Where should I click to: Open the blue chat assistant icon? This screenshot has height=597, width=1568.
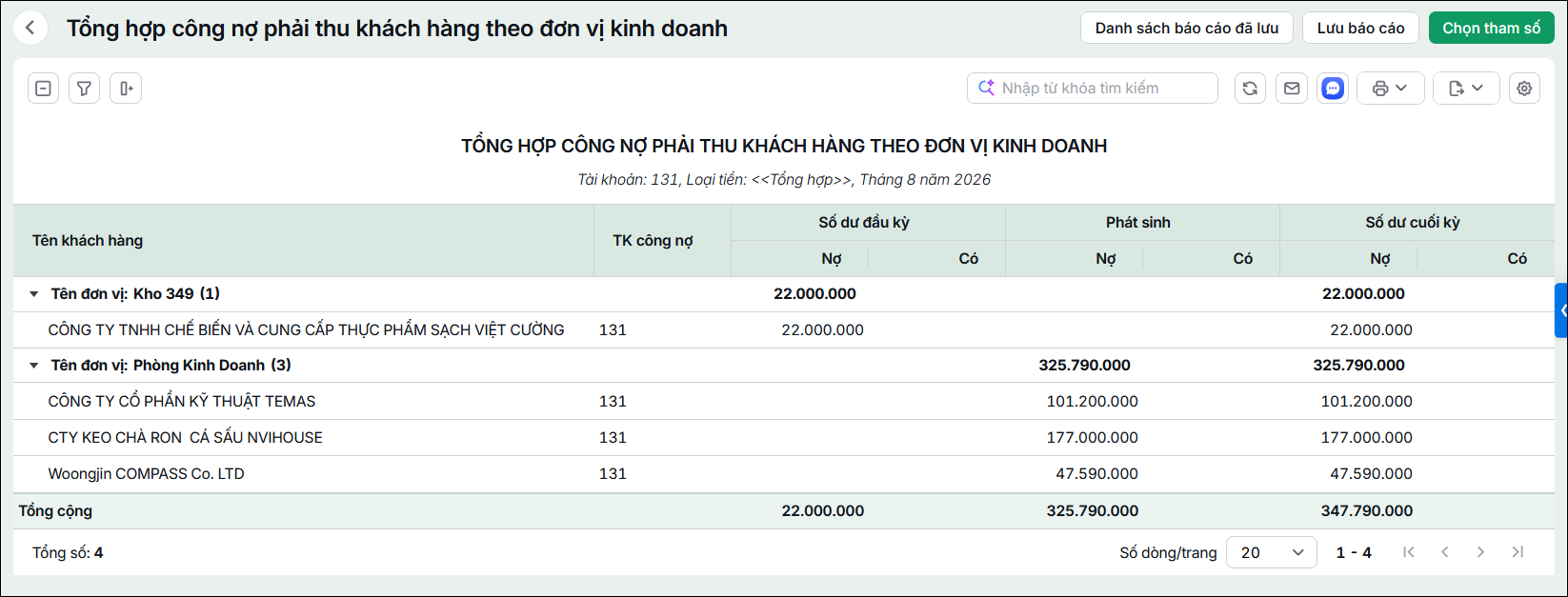point(1333,89)
